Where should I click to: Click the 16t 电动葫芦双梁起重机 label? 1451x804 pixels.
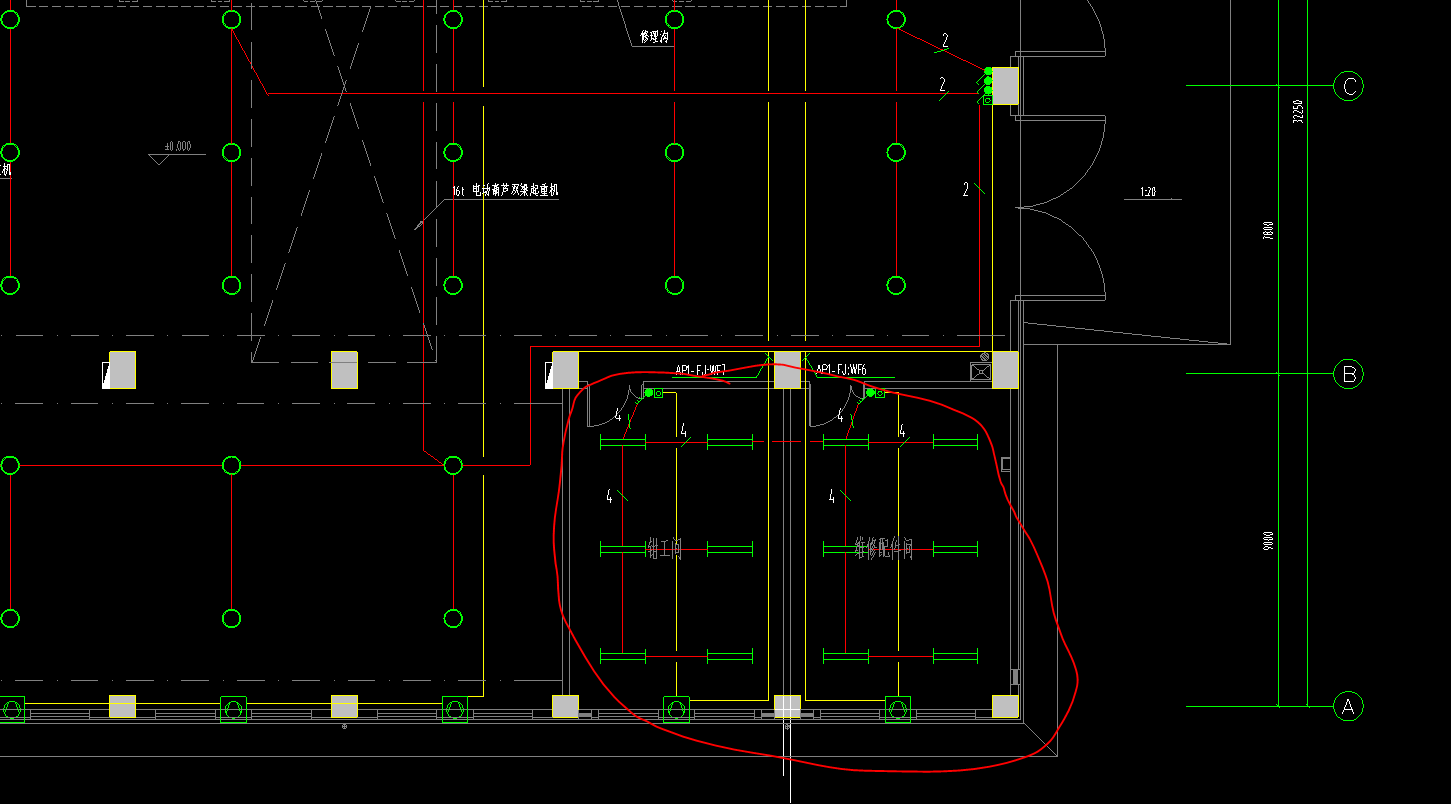coord(505,190)
